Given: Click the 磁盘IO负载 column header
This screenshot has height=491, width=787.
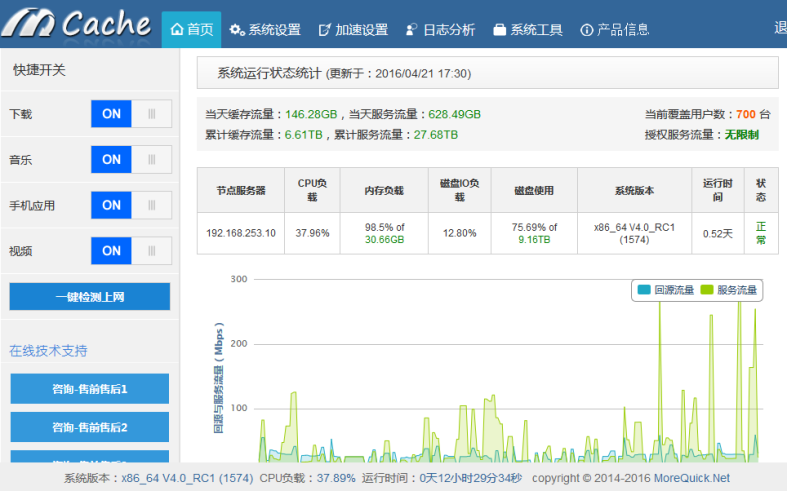Looking at the screenshot, I should coord(460,190).
